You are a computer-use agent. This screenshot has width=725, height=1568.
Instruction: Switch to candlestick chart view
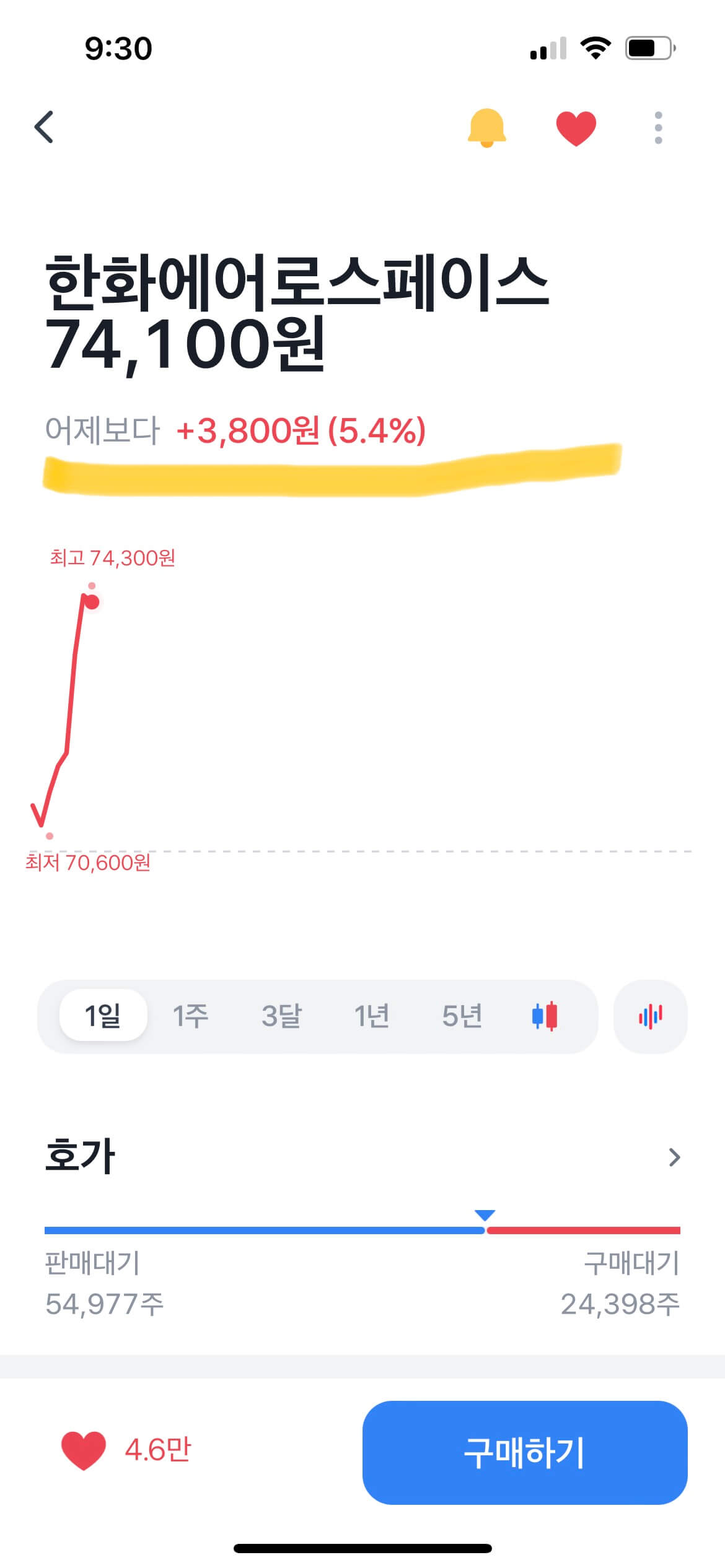click(545, 1016)
